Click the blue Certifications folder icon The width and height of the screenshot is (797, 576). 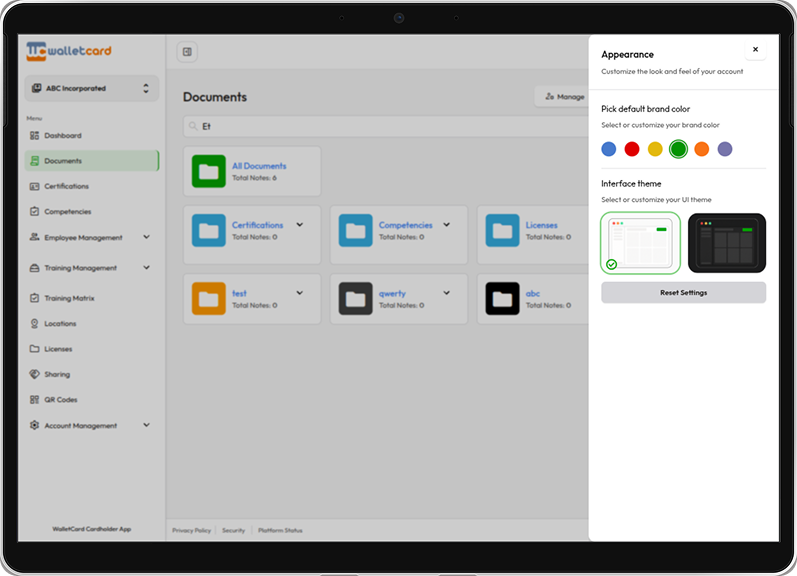point(208,230)
